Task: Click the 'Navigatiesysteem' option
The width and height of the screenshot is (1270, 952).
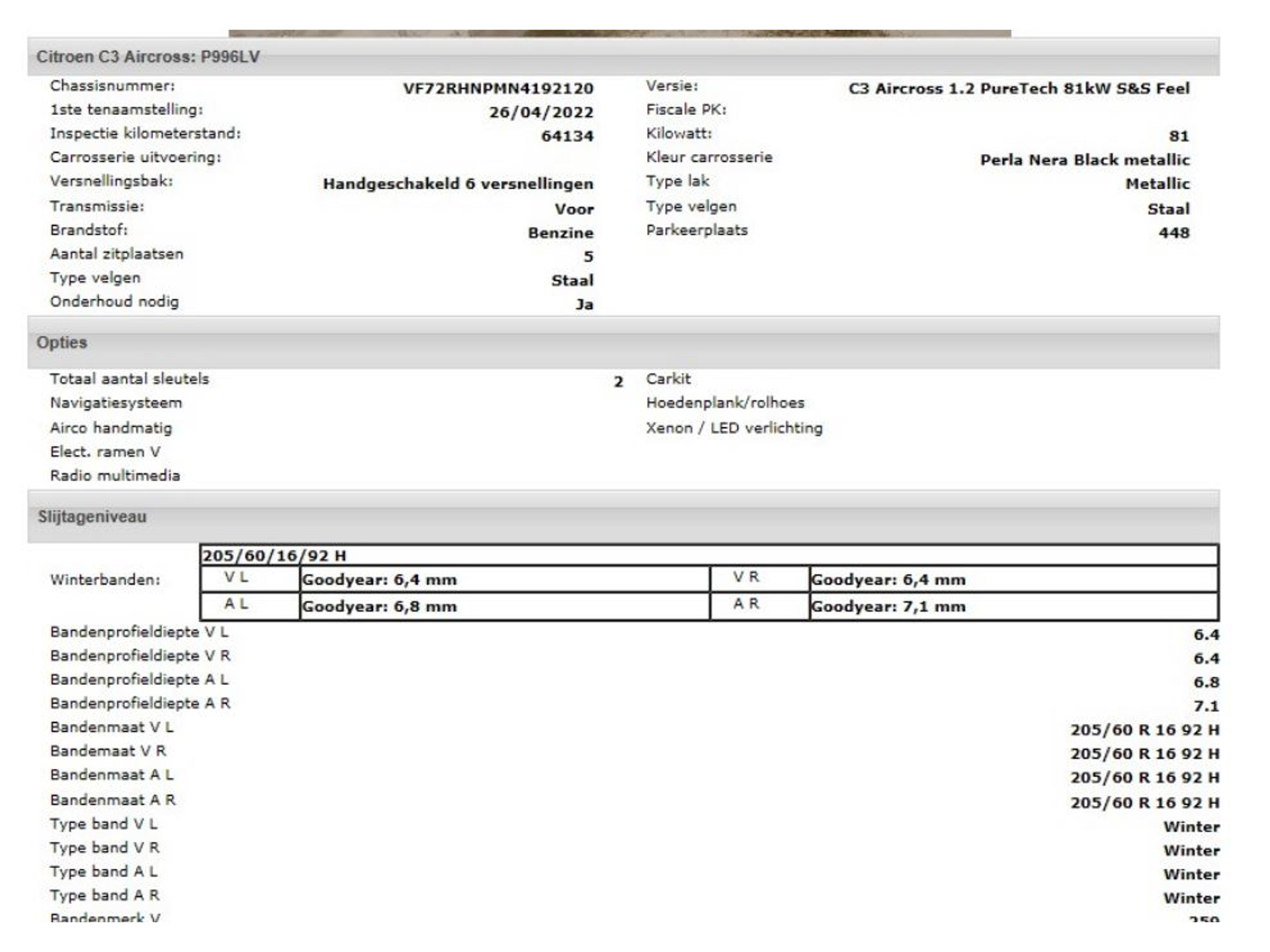Action: (116, 403)
